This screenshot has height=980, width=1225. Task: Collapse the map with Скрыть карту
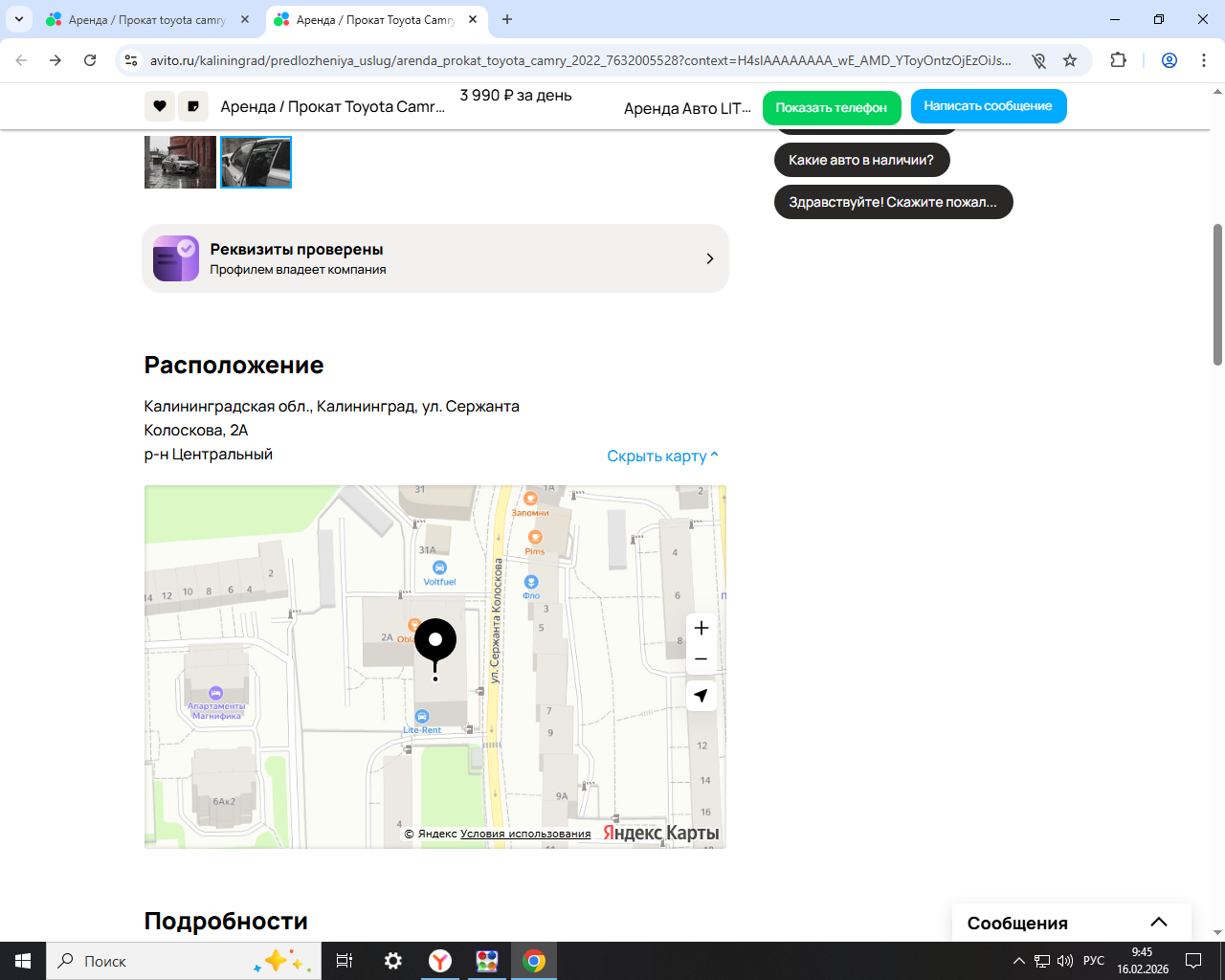tap(662, 456)
